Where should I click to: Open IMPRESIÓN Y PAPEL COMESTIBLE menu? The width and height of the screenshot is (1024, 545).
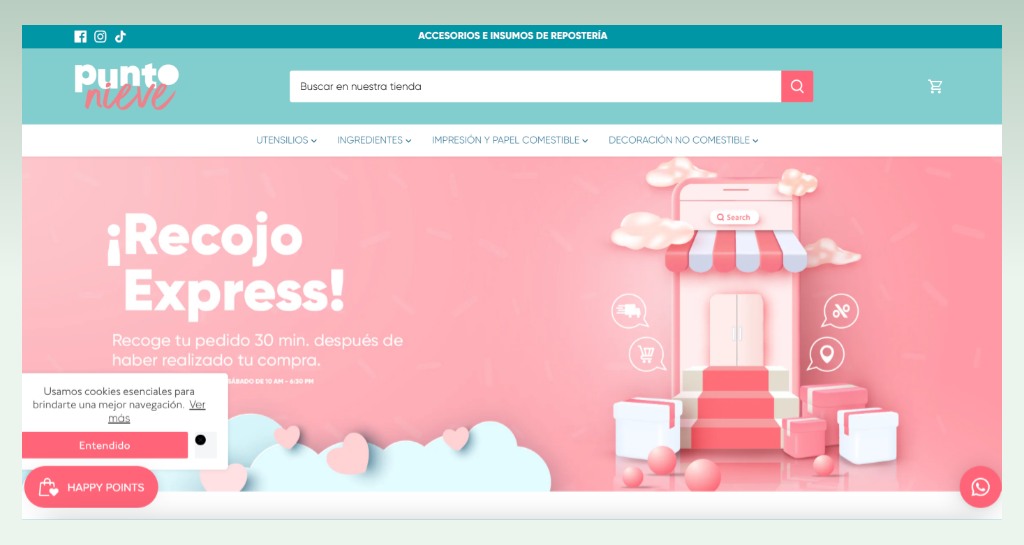510,140
